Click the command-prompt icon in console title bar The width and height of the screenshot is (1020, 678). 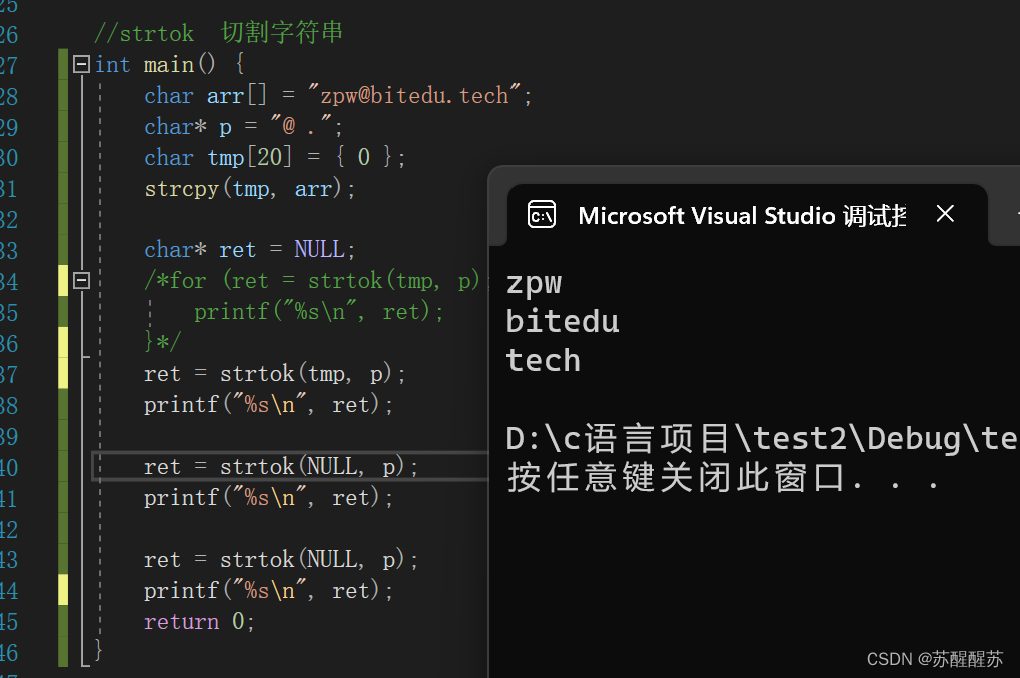coord(541,214)
